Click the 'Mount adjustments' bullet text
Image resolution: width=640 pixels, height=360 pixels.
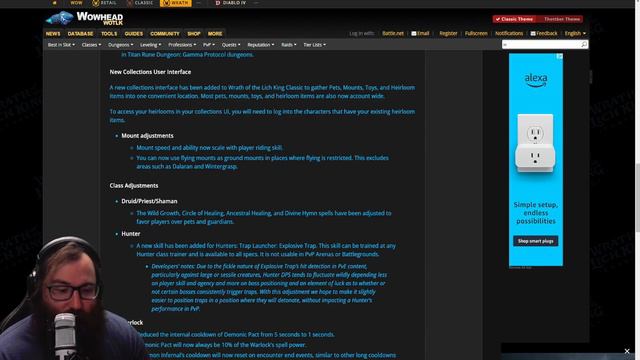coord(147,136)
